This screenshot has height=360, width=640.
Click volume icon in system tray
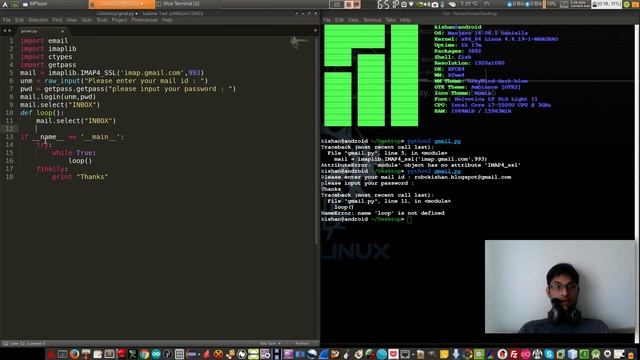pyautogui.click(x=427, y=4)
